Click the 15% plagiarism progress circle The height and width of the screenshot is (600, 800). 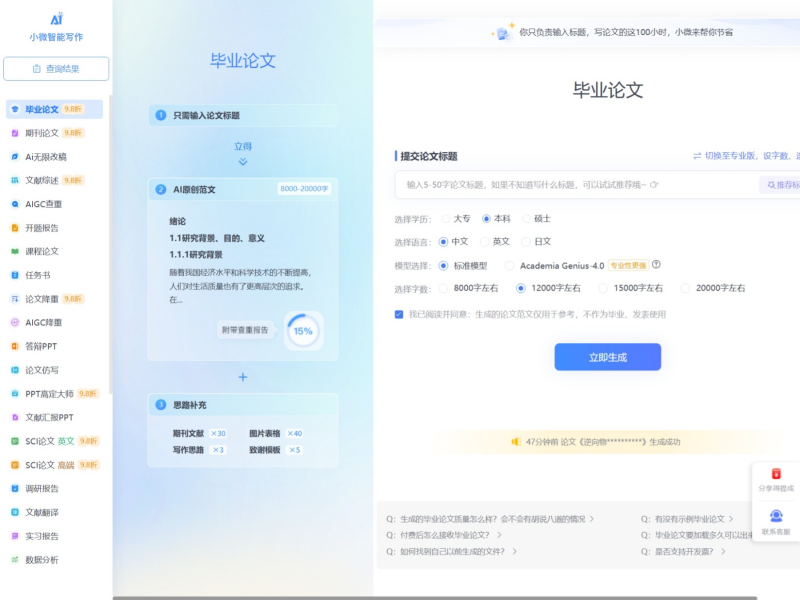tap(303, 331)
